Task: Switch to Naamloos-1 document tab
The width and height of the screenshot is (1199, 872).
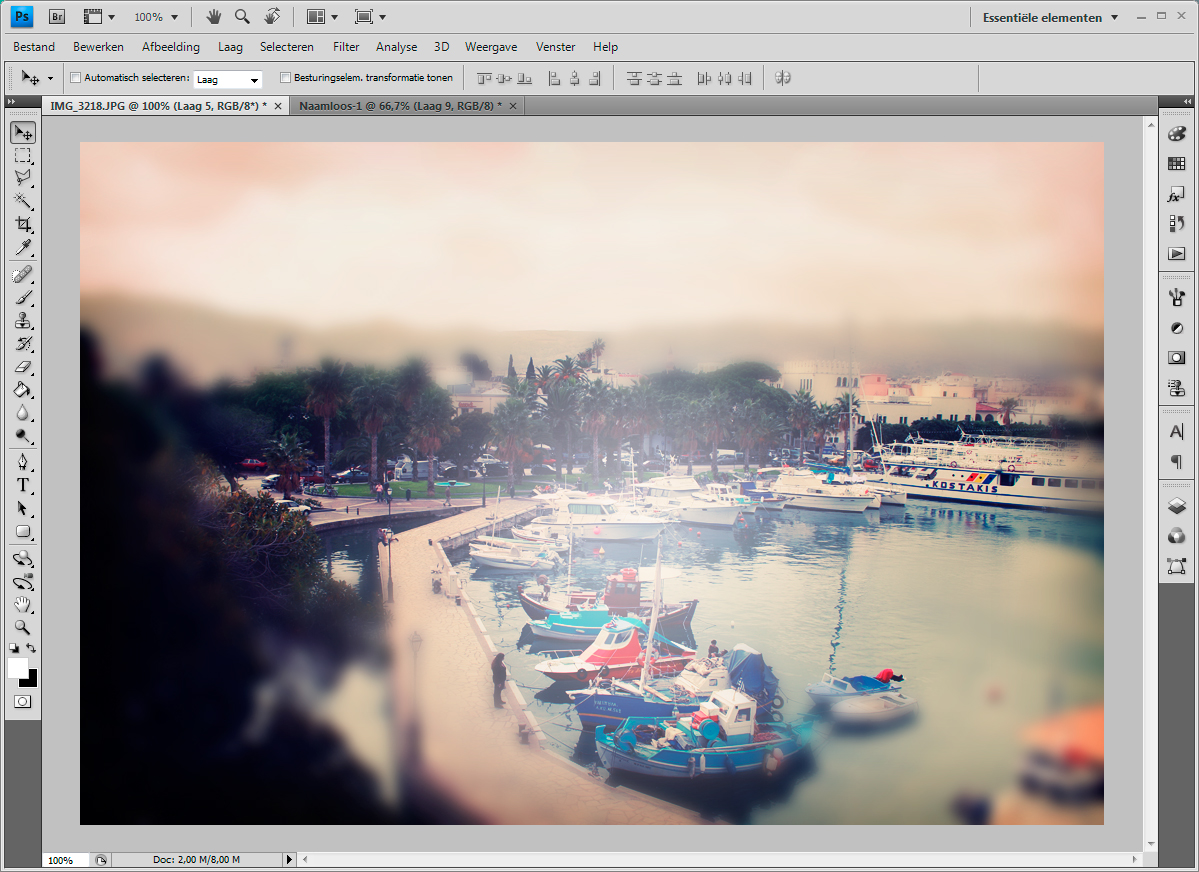Action: coord(400,106)
